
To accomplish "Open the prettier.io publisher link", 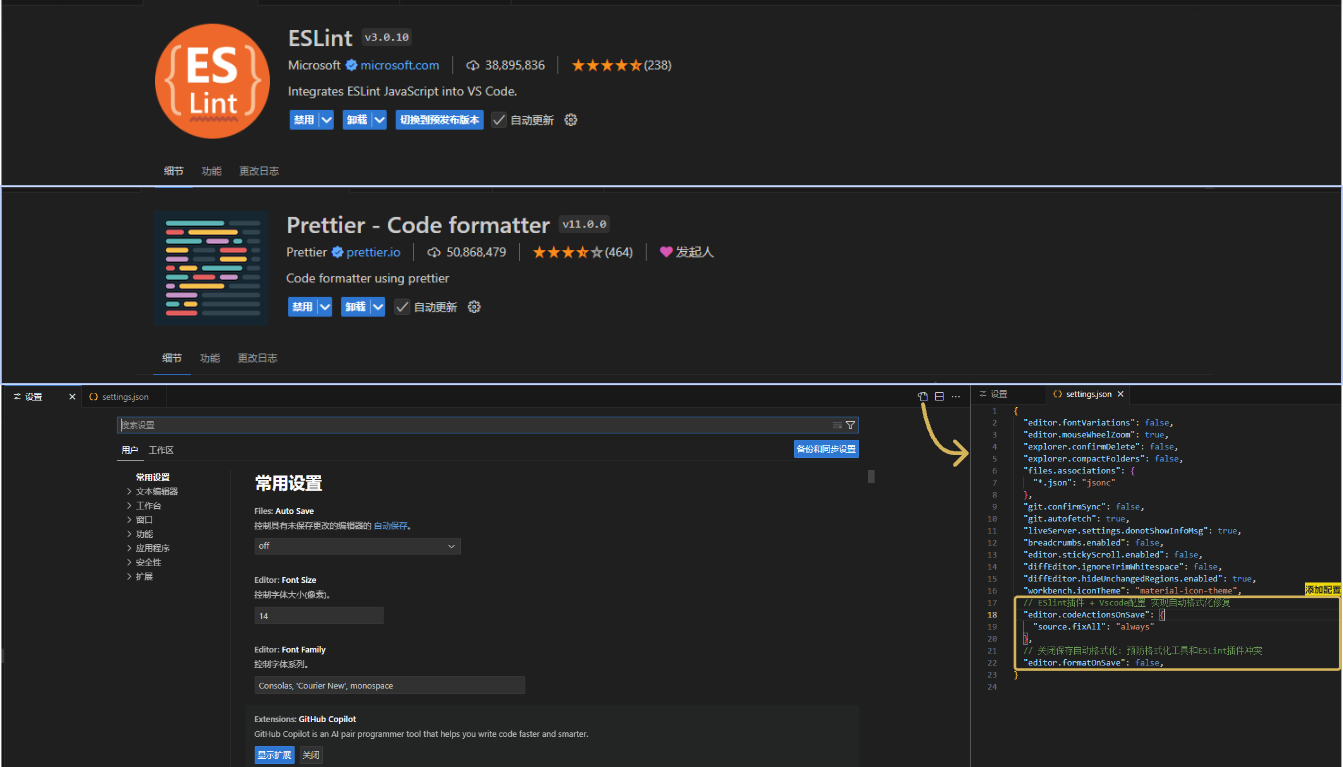I will 373,252.
